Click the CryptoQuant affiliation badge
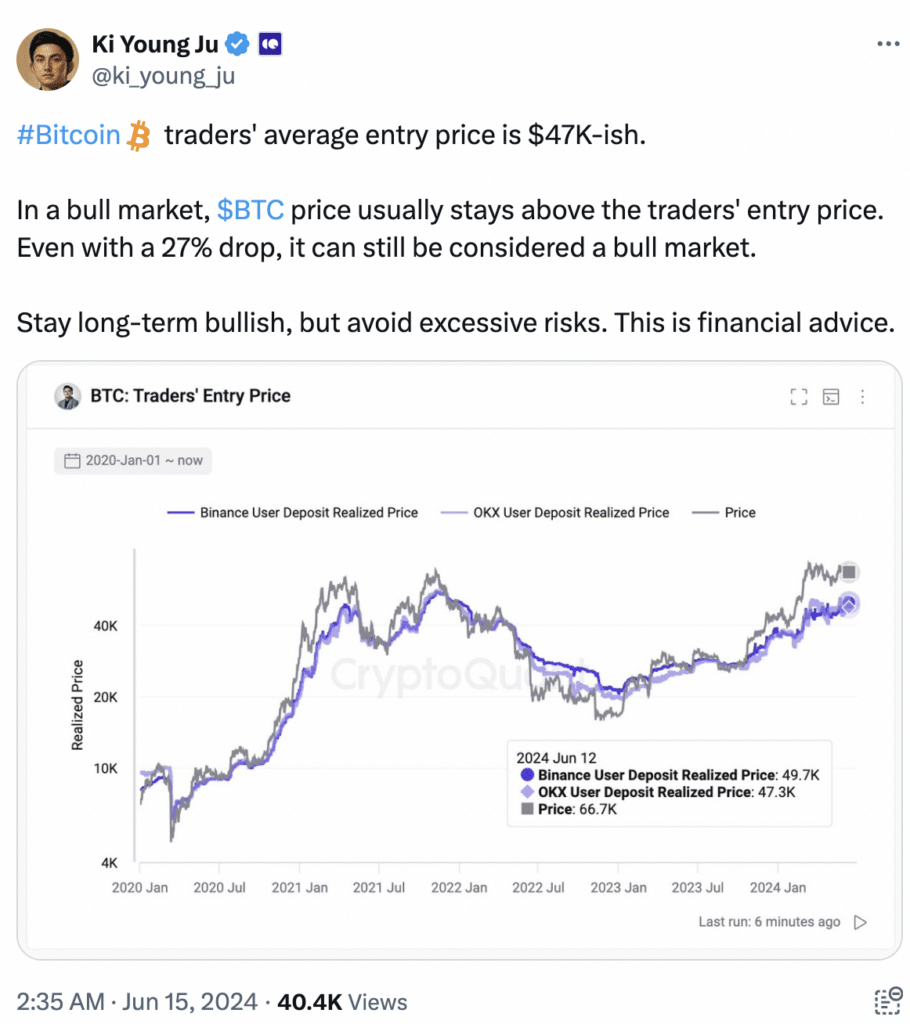Image resolution: width=910 pixels, height=1024 pixels. click(x=271, y=44)
